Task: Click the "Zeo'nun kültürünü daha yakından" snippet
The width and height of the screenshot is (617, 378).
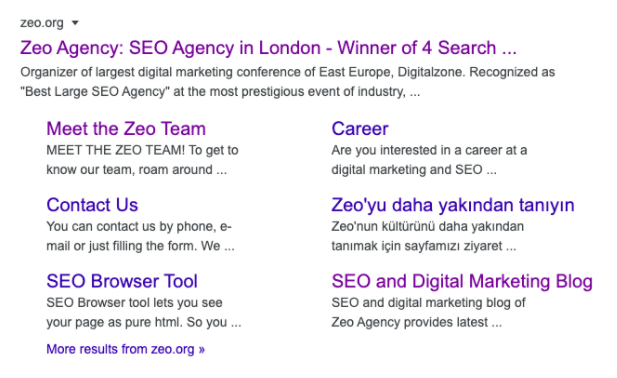Action: 427,227
